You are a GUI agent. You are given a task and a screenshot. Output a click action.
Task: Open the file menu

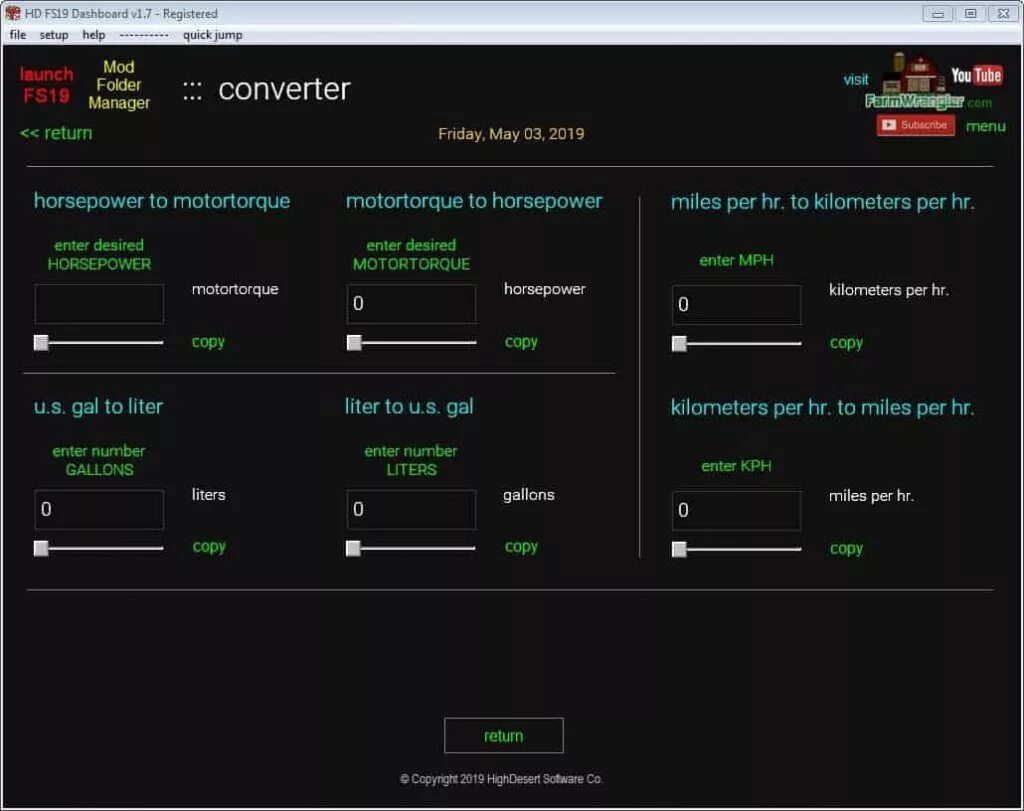[17, 35]
